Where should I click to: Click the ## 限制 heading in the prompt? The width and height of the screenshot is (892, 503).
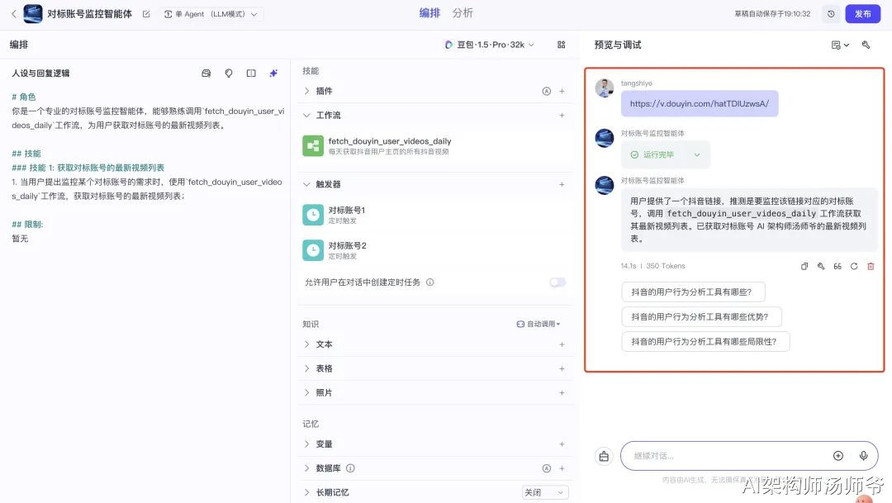click(27, 224)
